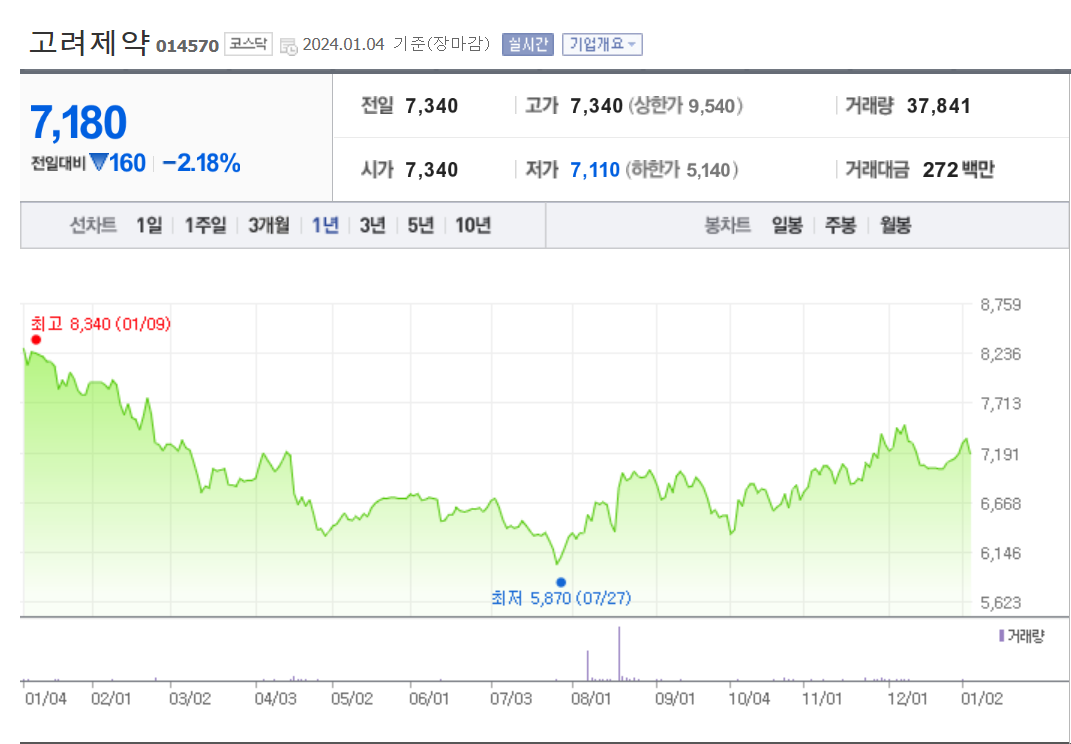Click the x-axis date 06/01
The image size is (1071, 744).
click(x=430, y=700)
